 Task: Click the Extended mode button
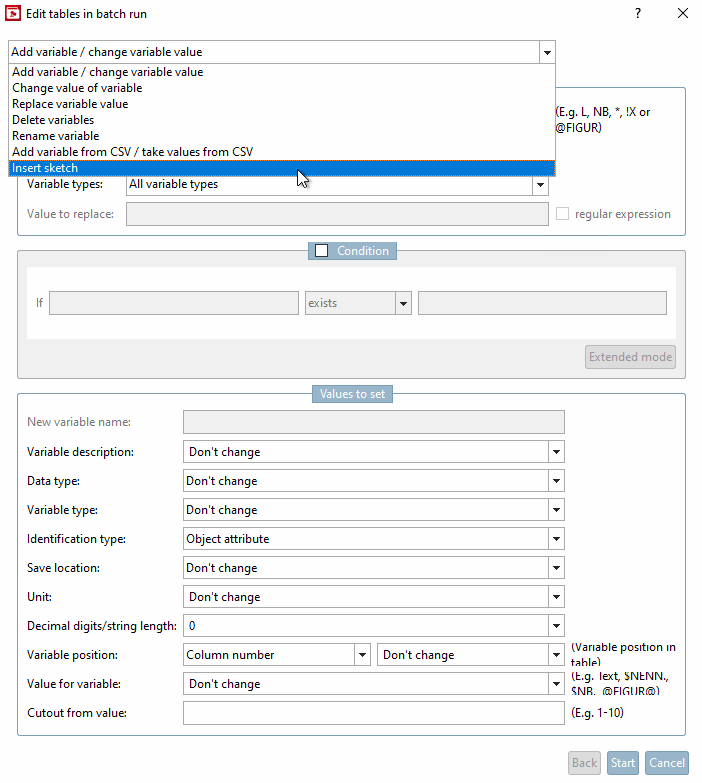(630, 357)
